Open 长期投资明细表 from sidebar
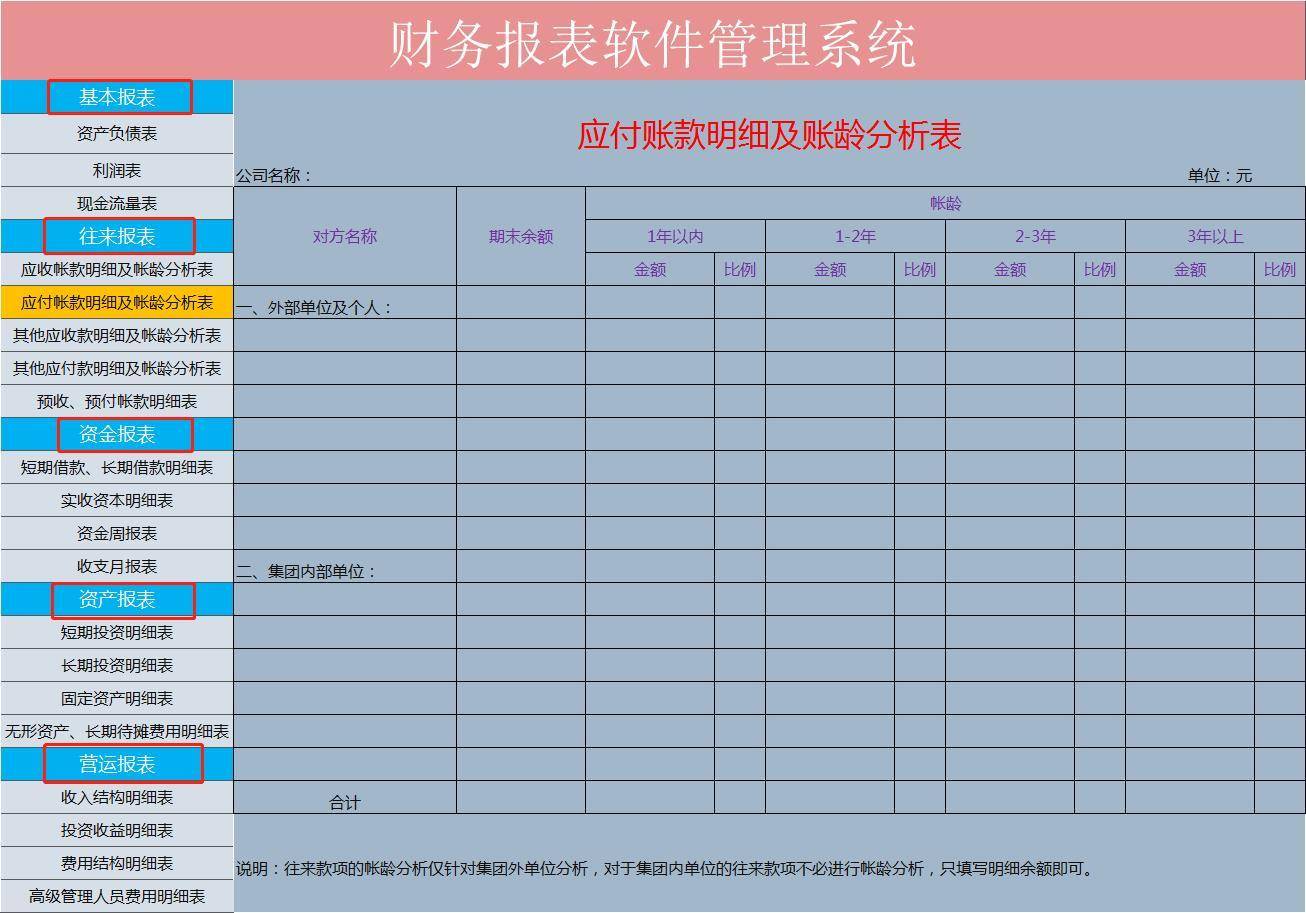1306x913 pixels. pos(117,665)
